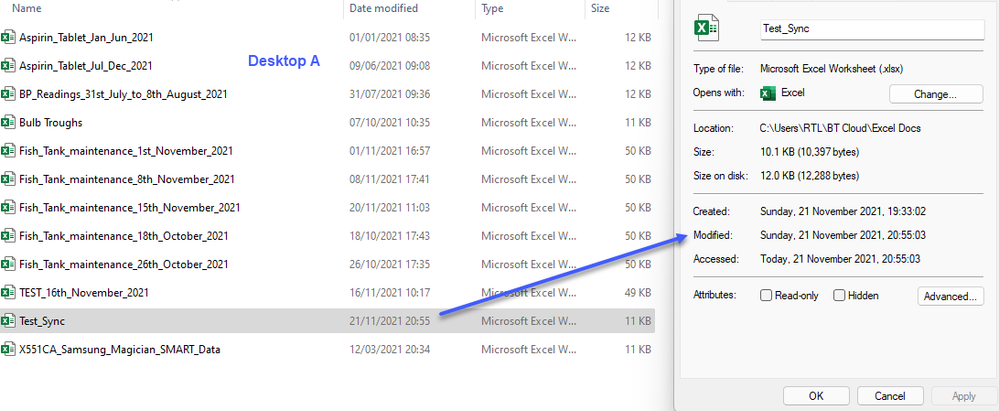Screen dimensions: 999x411
Task: Click Excel icon of BP_Readings file
Action: click(10, 95)
